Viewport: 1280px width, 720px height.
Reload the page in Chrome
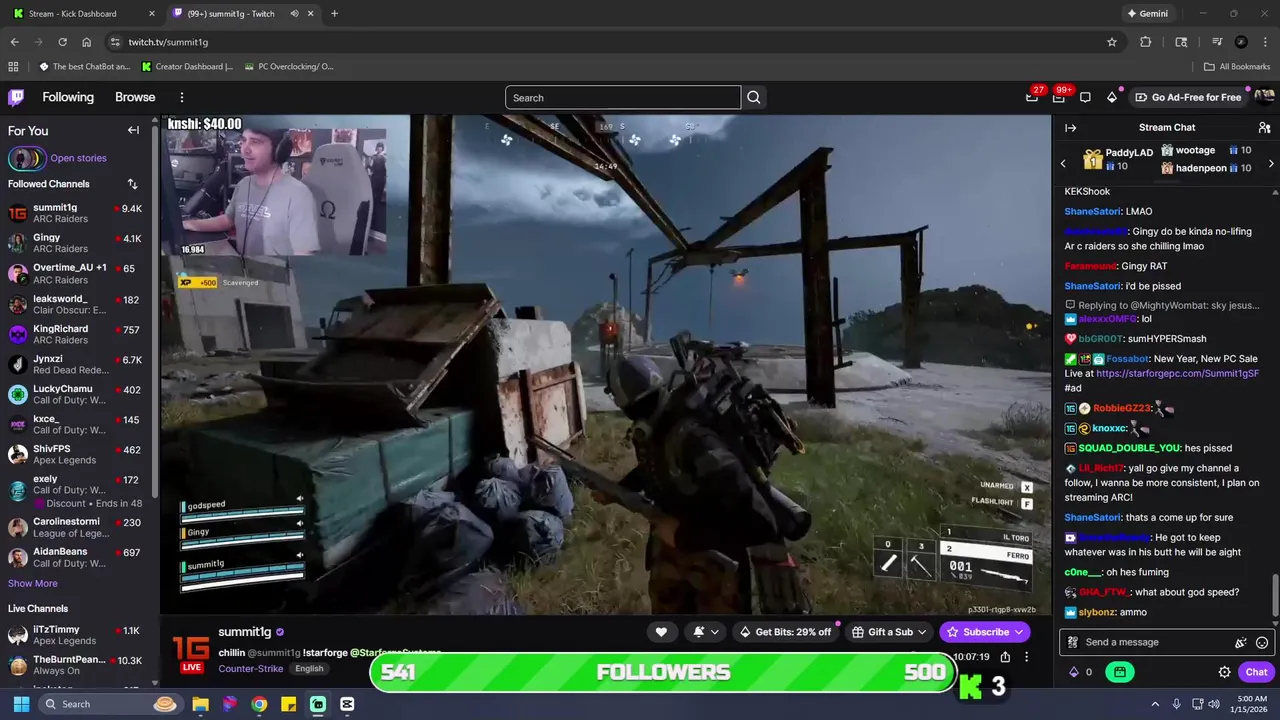coord(62,42)
